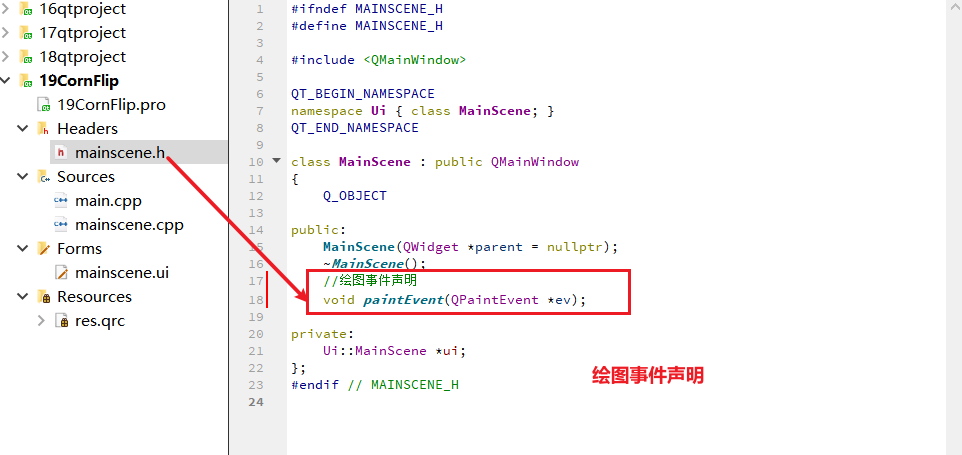This screenshot has width=962, height=455.
Task: Click the main.cpp file icon
Action: (60, 201)
